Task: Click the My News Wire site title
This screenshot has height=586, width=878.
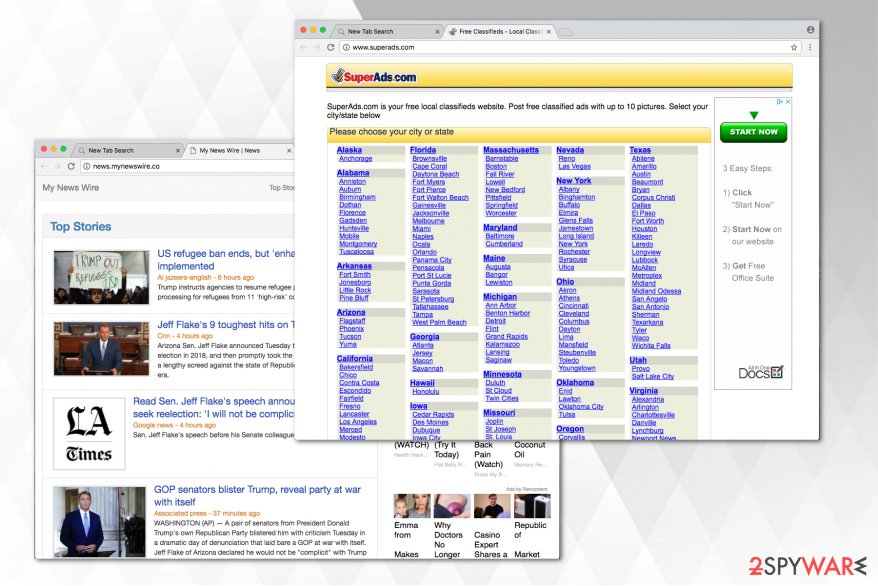Action: tap(71, 187)
